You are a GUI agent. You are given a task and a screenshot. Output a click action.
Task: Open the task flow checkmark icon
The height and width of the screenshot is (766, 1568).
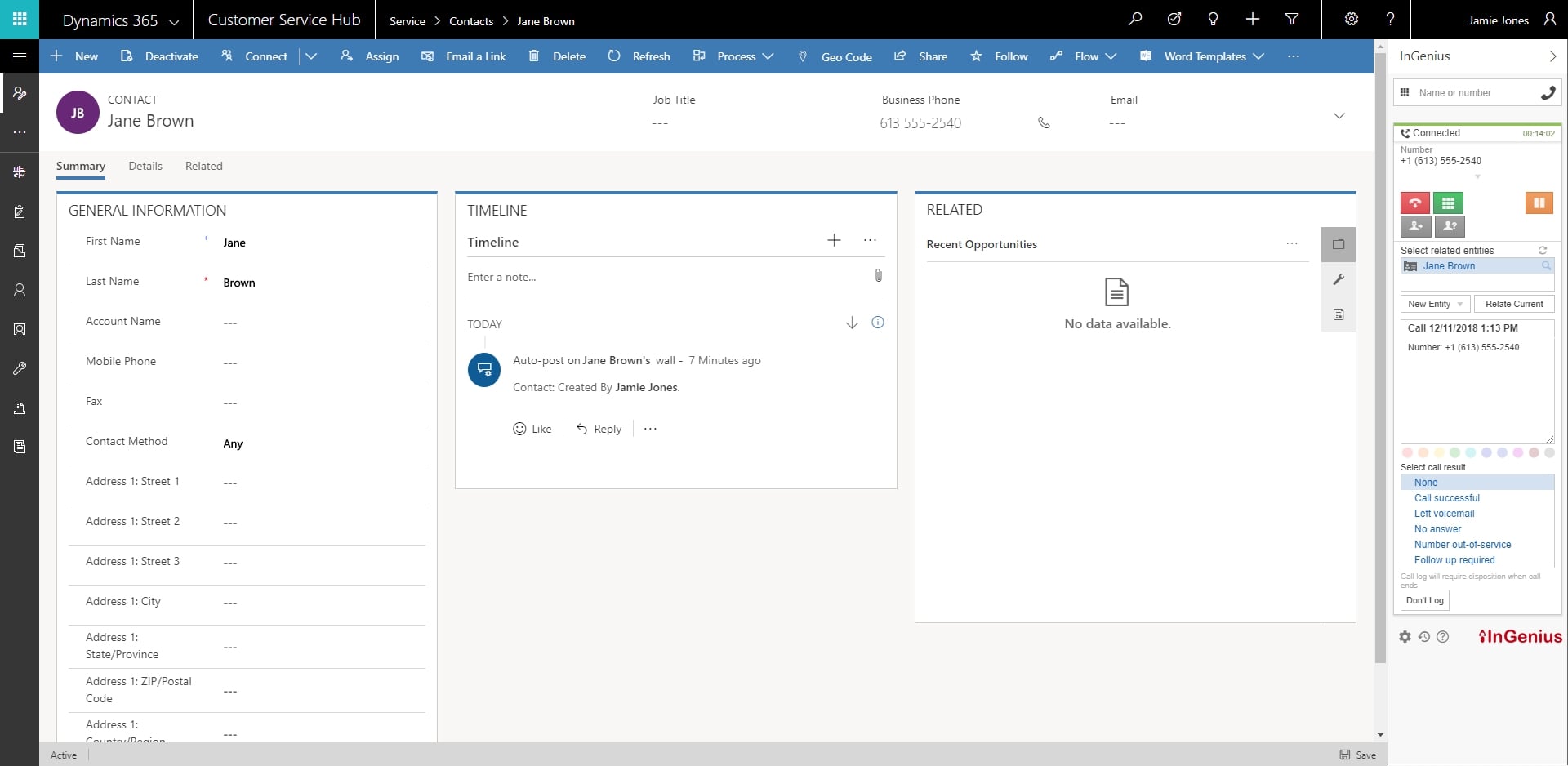[1174, 19]
